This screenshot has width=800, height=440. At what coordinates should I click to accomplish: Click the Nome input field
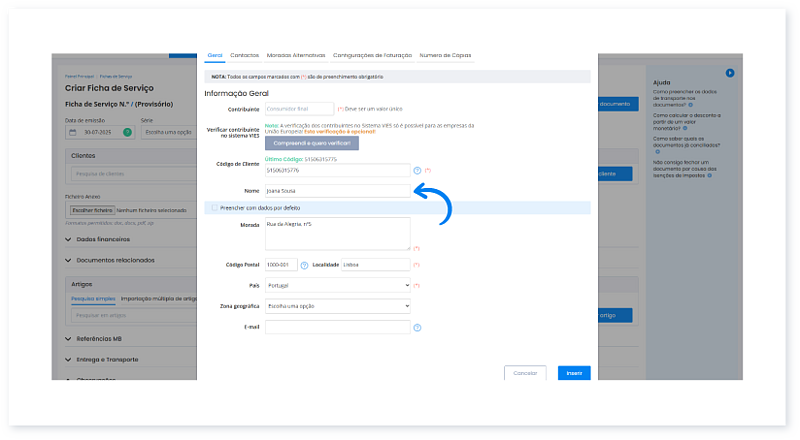click(x=337, y=191)
